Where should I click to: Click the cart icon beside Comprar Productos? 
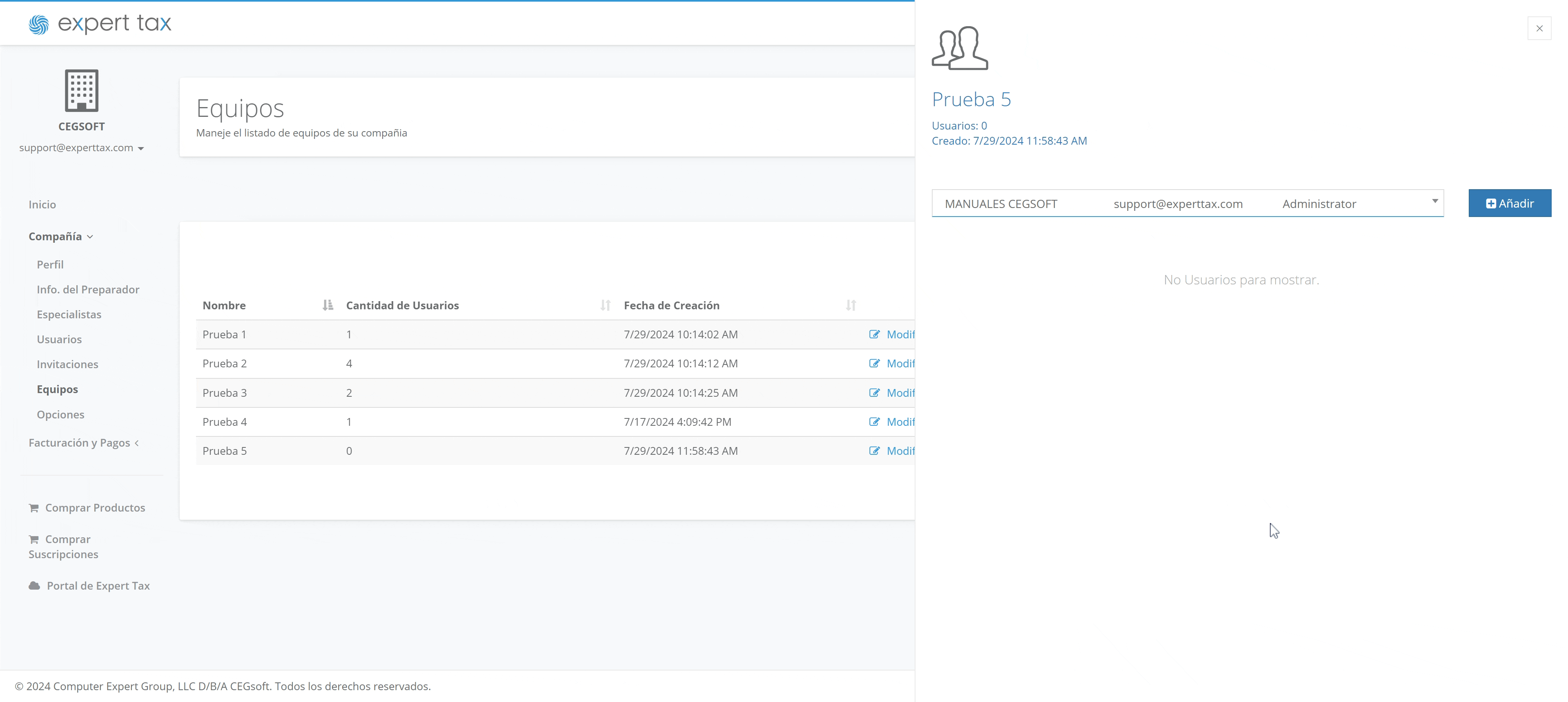(x=34, y=507)
